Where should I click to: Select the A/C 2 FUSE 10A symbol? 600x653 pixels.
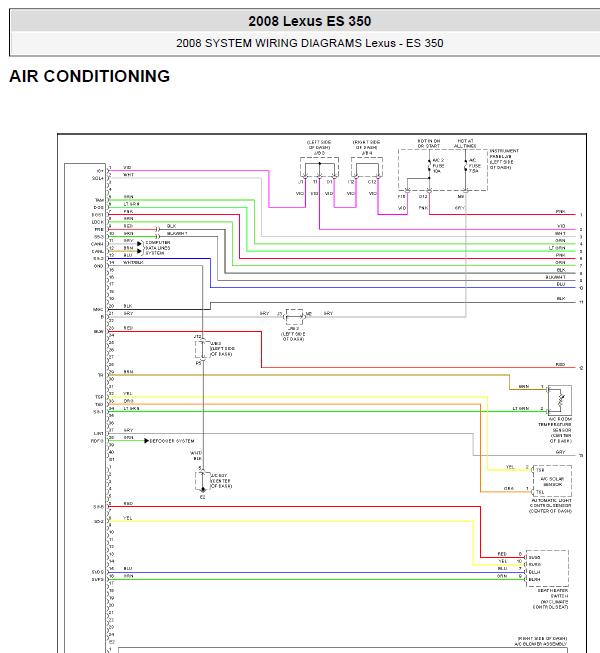tap(429, 166)
